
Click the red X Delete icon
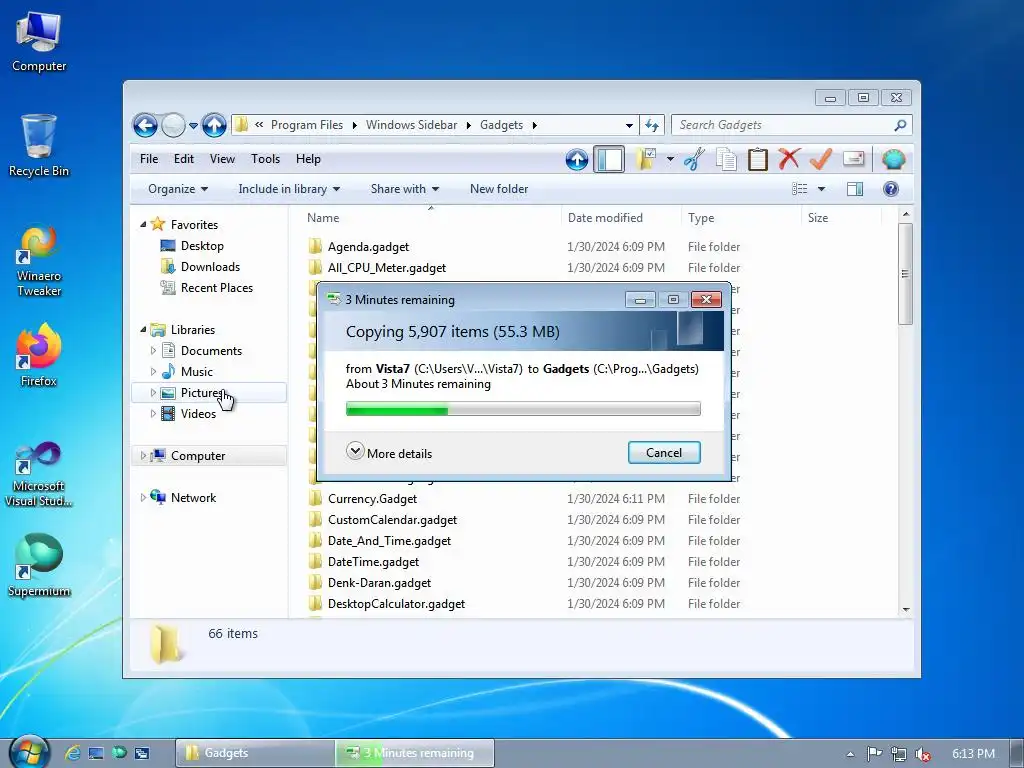pos(790,159)
